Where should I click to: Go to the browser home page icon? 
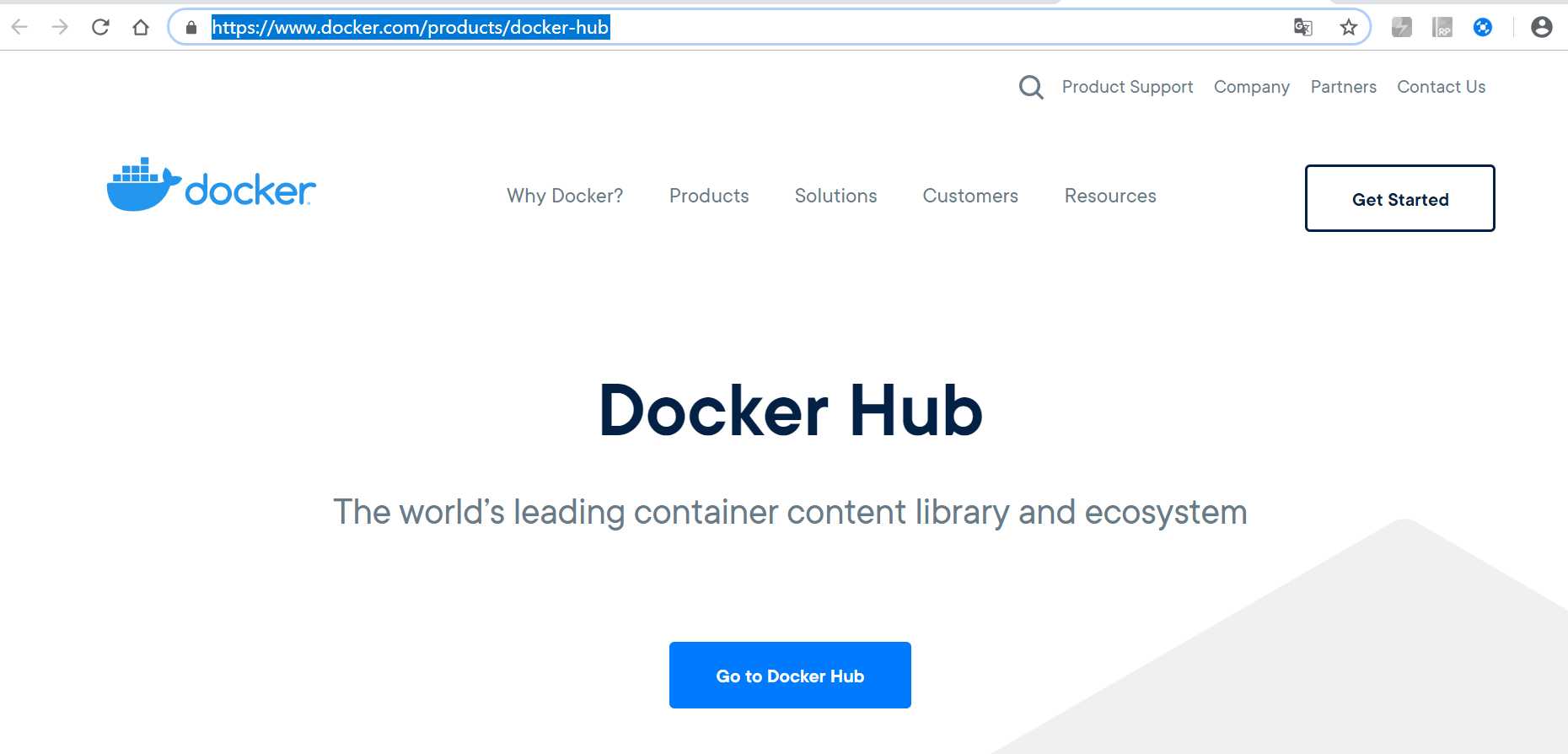coord(141,27)
